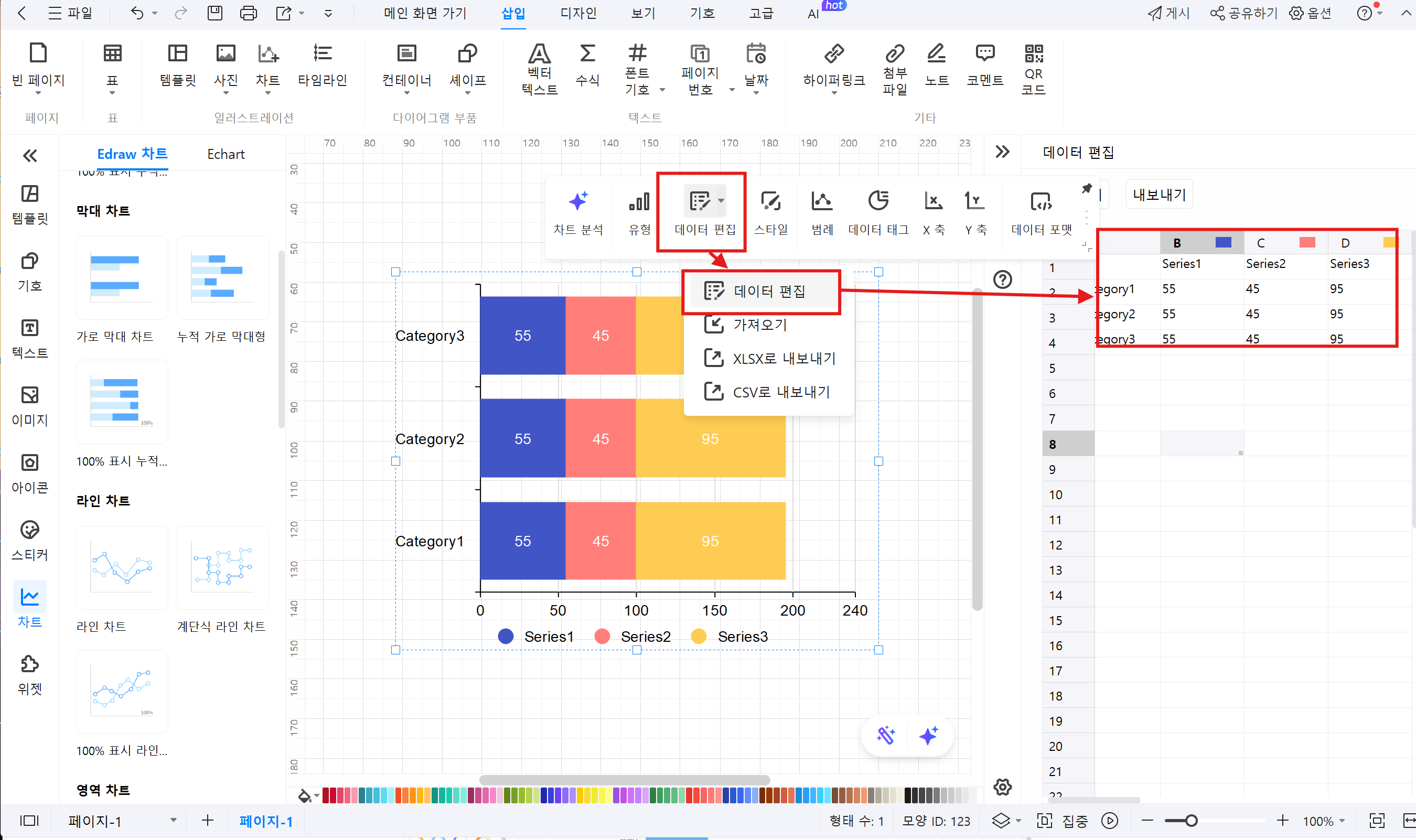Switch to the View (보기) tab
This screenshot has width=1416, height=840.
point(643,13)
